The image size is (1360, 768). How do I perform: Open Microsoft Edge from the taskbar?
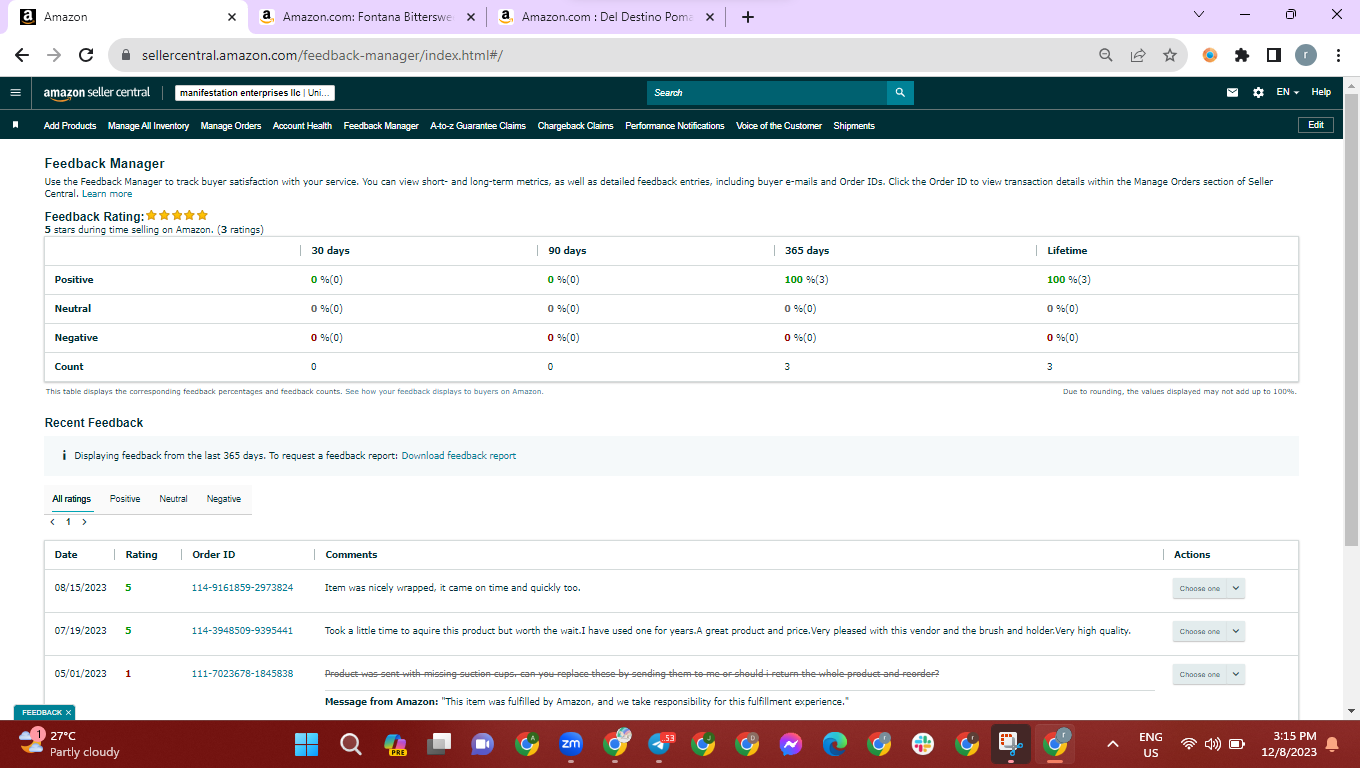(x=835, y=744)
